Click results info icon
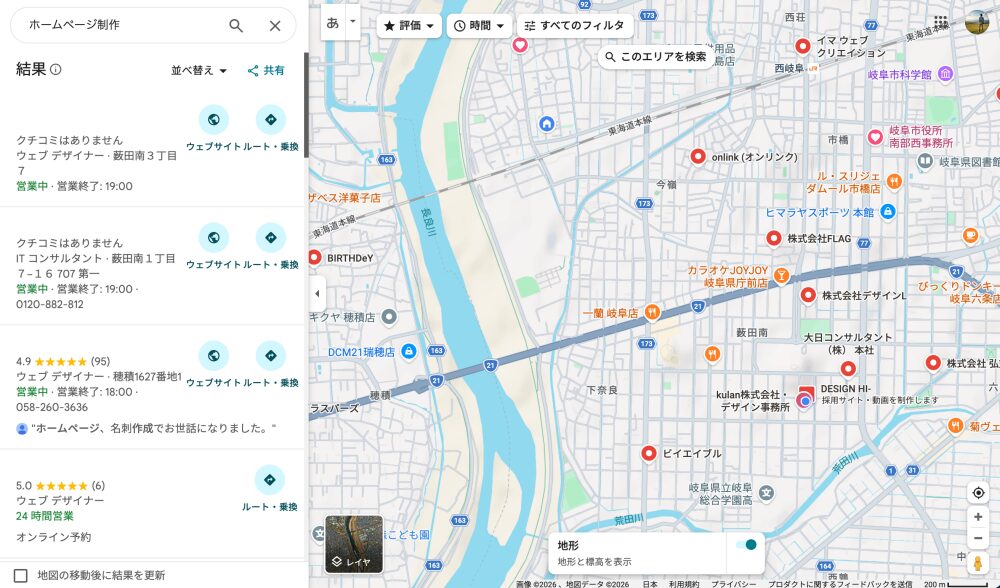 point(56,70)
